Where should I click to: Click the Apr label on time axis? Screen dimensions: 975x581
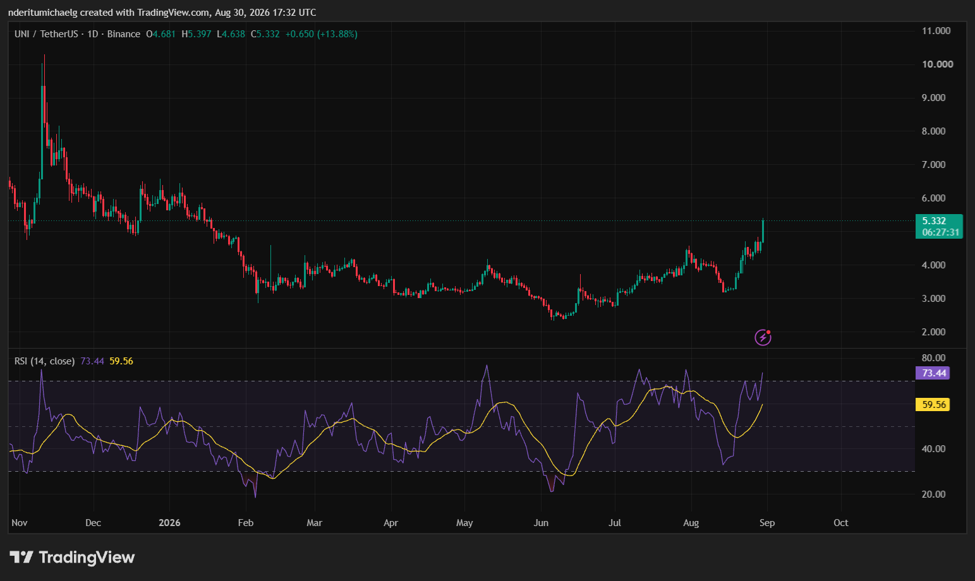tap(390, 523)
